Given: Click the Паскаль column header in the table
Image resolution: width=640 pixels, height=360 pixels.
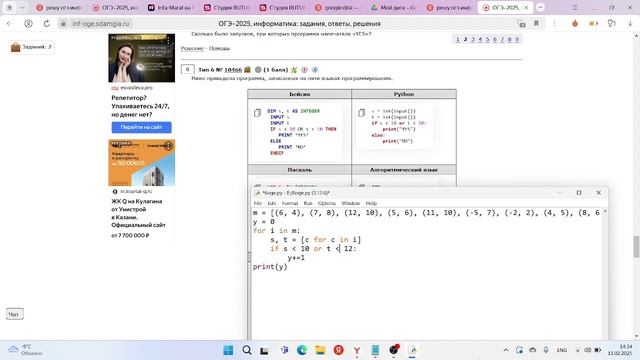Looking at the screenshot, I should point(300,170).
